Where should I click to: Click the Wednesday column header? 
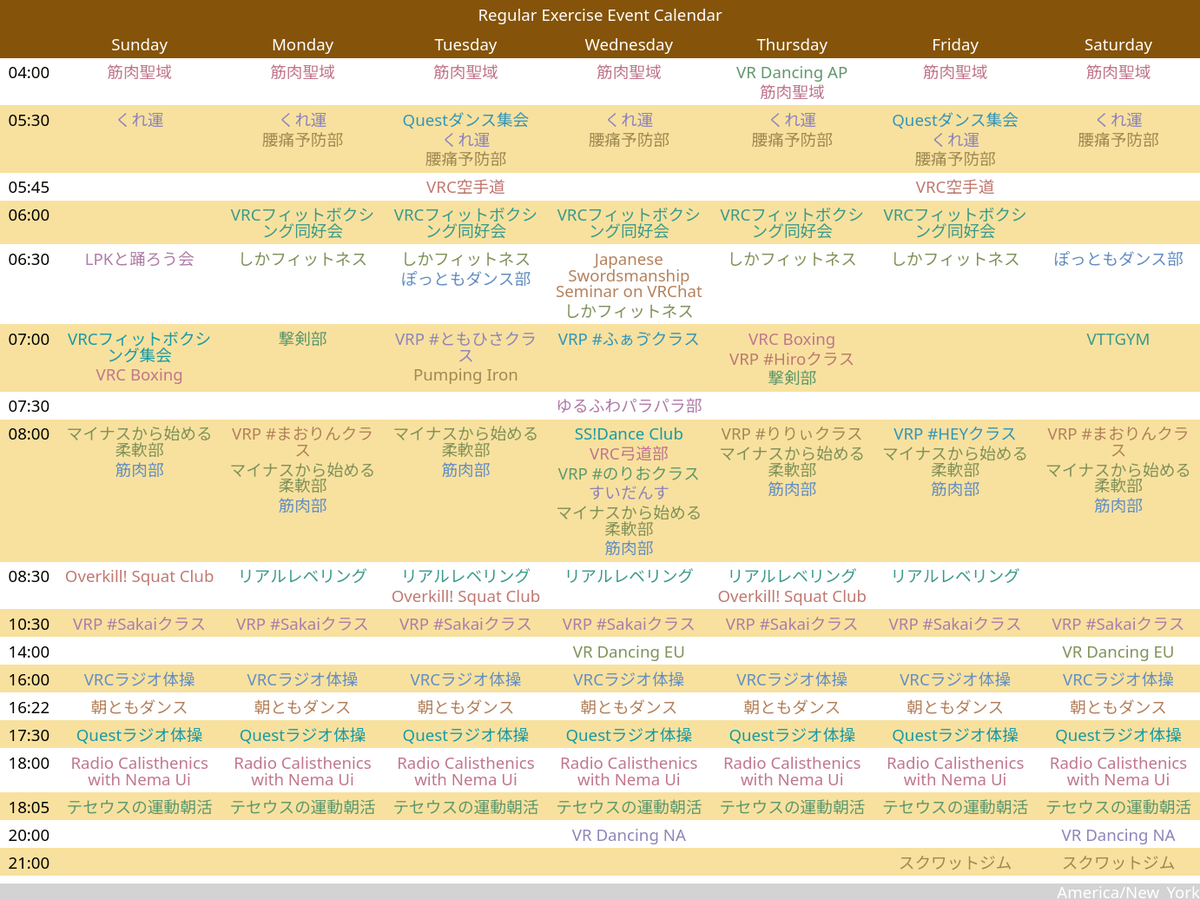click(x=628, y=44)
